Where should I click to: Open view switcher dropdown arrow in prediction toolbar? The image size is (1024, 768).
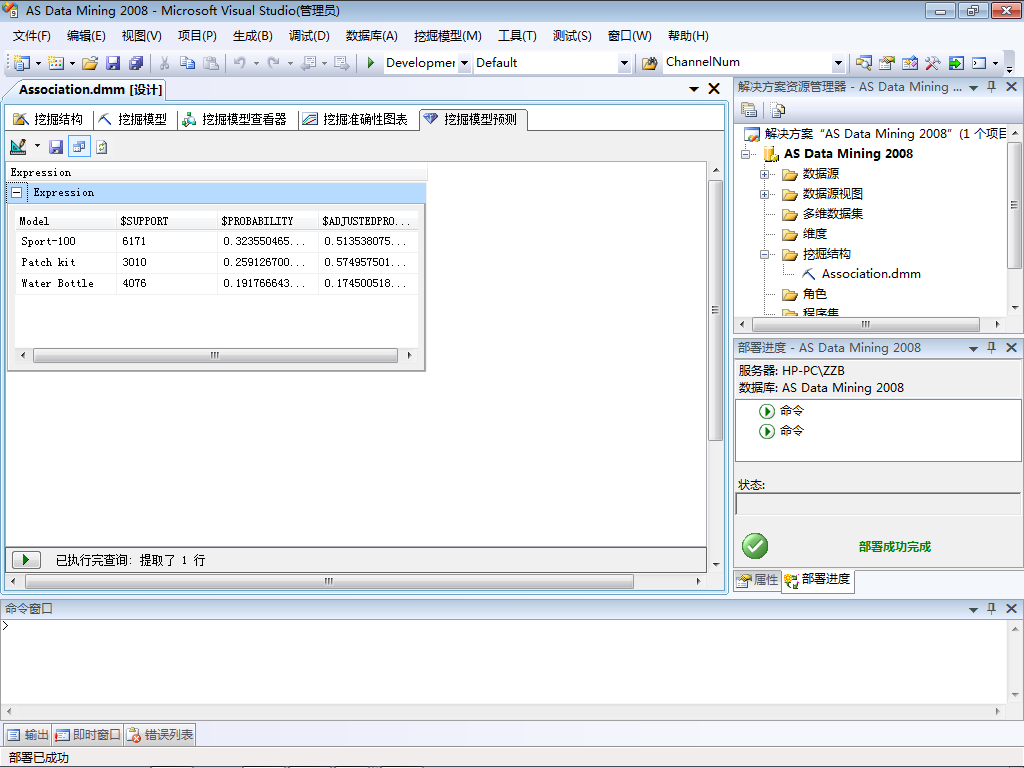point(37,146)
